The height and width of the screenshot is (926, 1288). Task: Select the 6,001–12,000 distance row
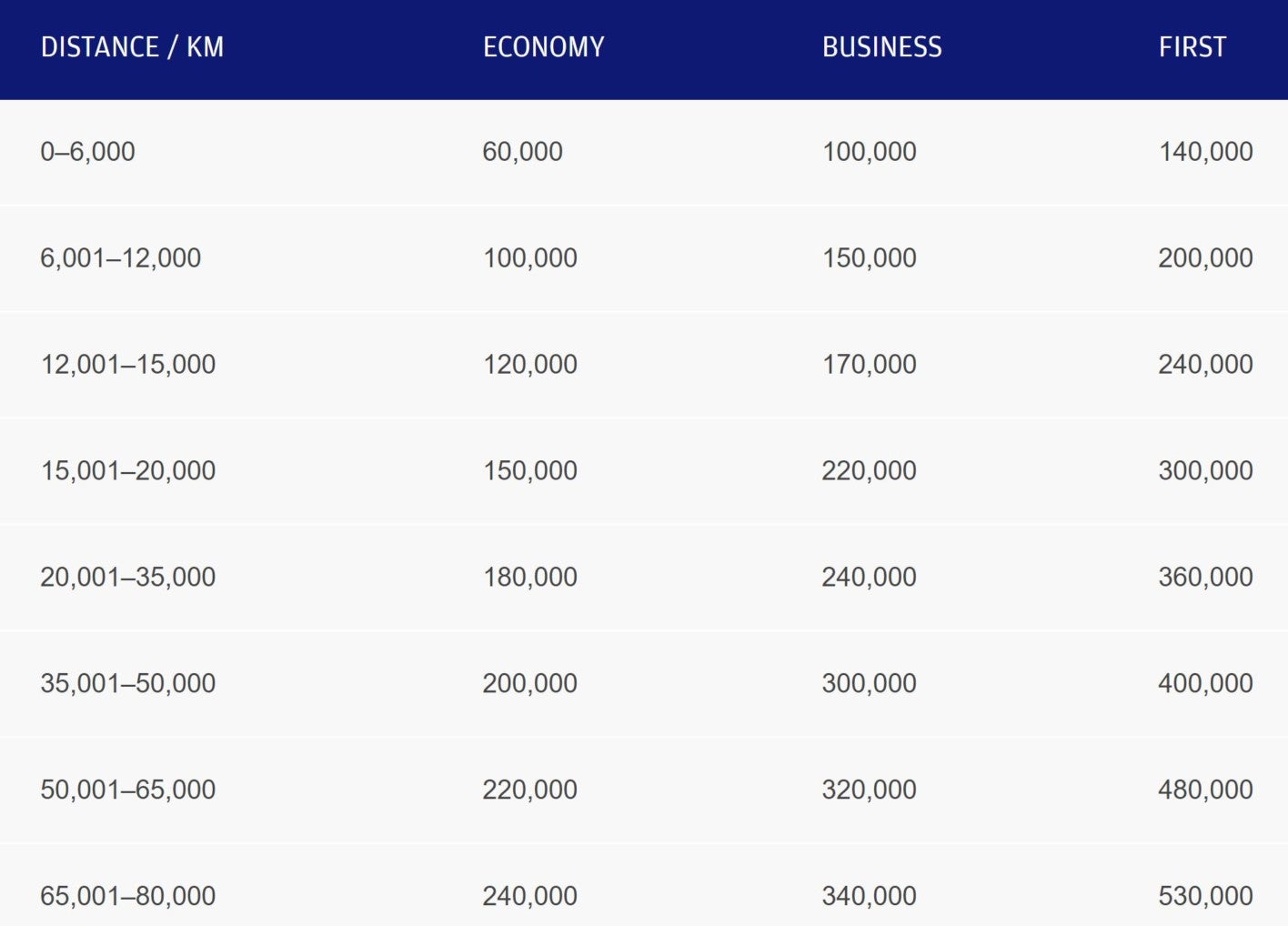point(644,258)
